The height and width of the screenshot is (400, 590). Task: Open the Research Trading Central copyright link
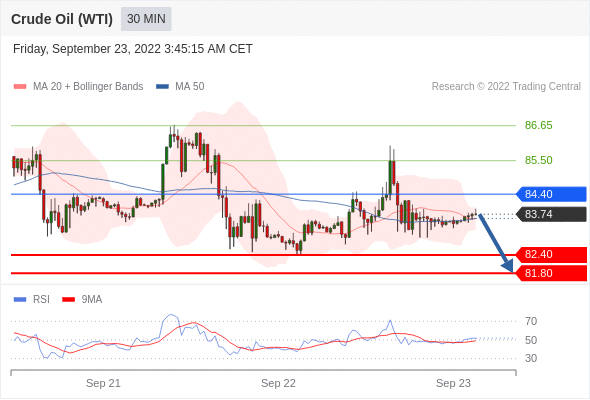506,87
